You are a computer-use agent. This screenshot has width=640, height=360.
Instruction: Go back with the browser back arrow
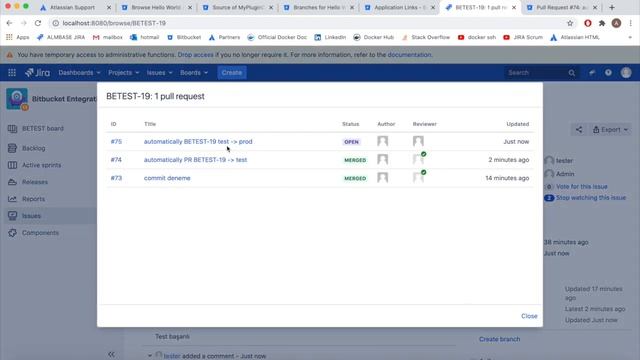point(9,23)
